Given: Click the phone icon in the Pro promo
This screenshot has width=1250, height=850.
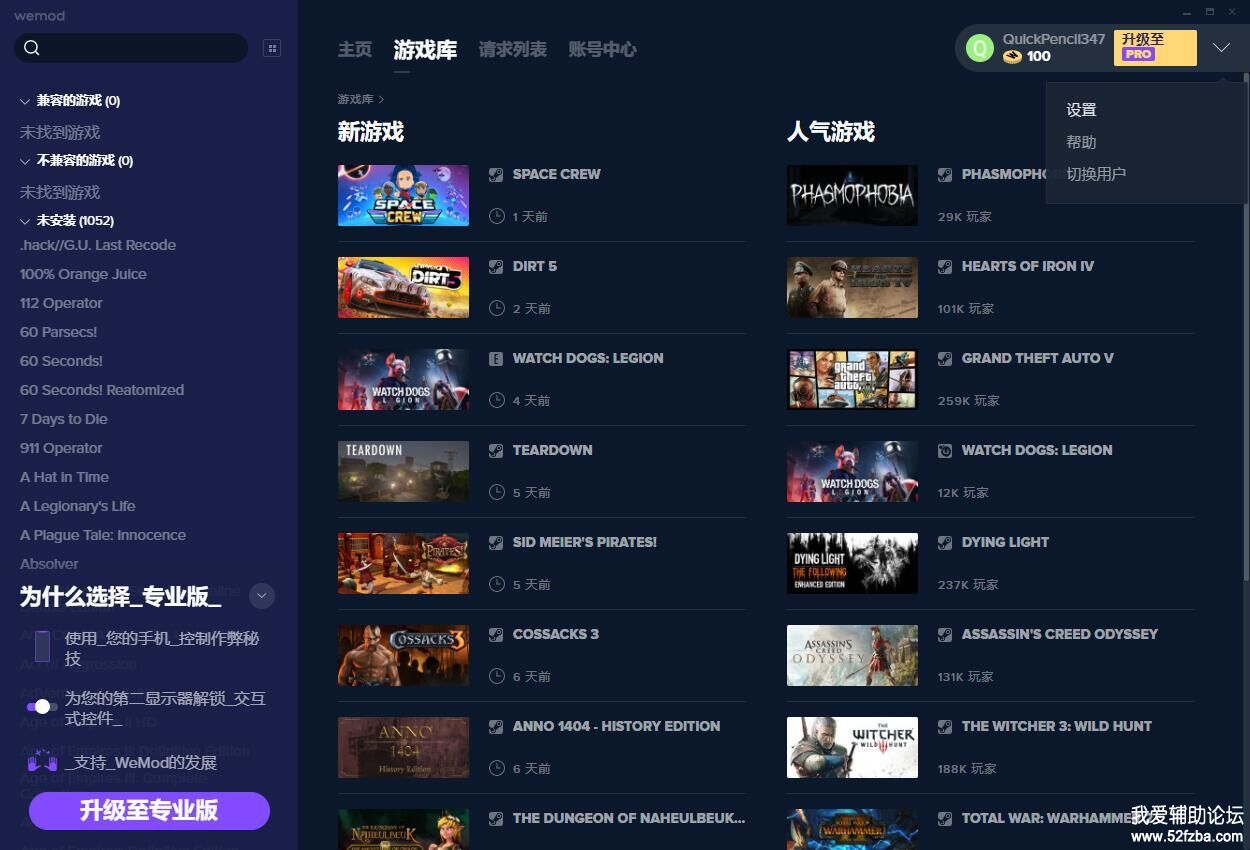Looking at the screenshot, I should [42, 646].
